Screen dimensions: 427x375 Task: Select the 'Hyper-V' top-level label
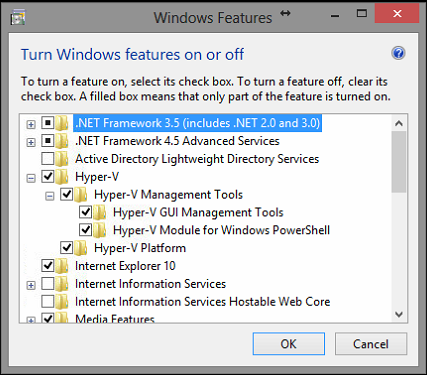[97, 177]
